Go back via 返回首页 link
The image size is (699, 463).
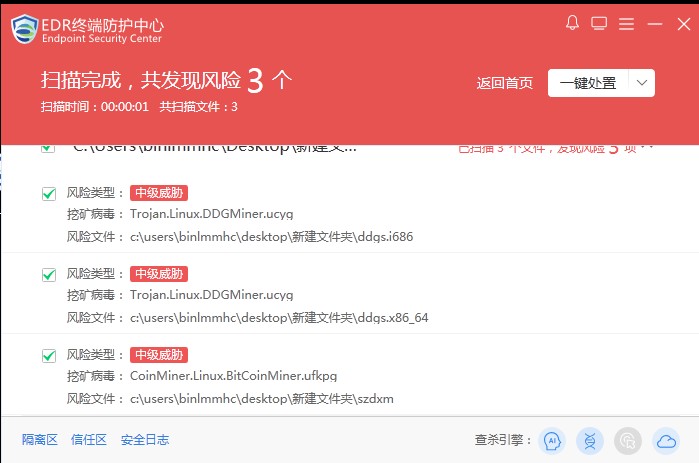coord(505,83)
